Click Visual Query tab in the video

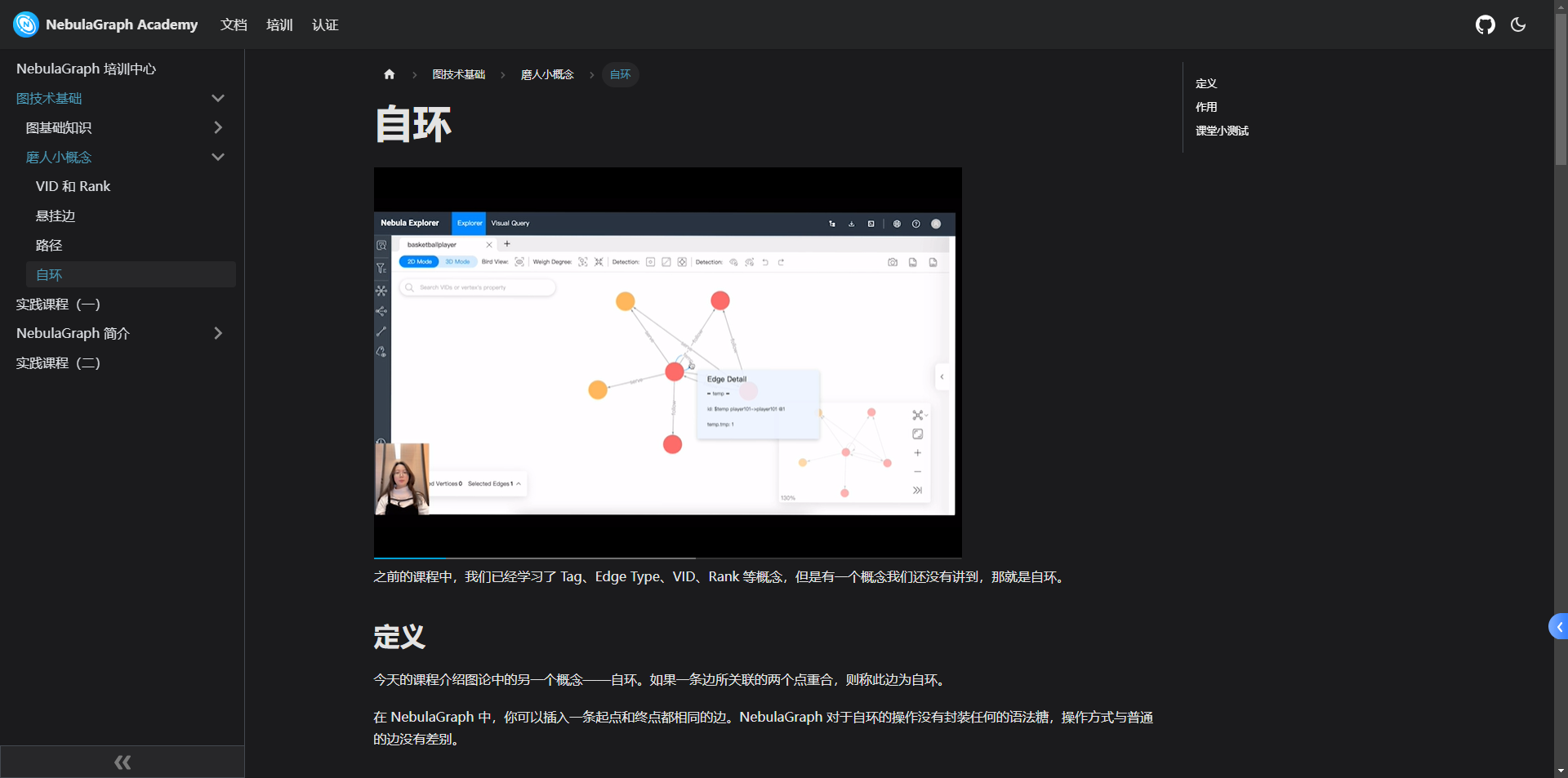pyautogui.click(x=510, y=223)
